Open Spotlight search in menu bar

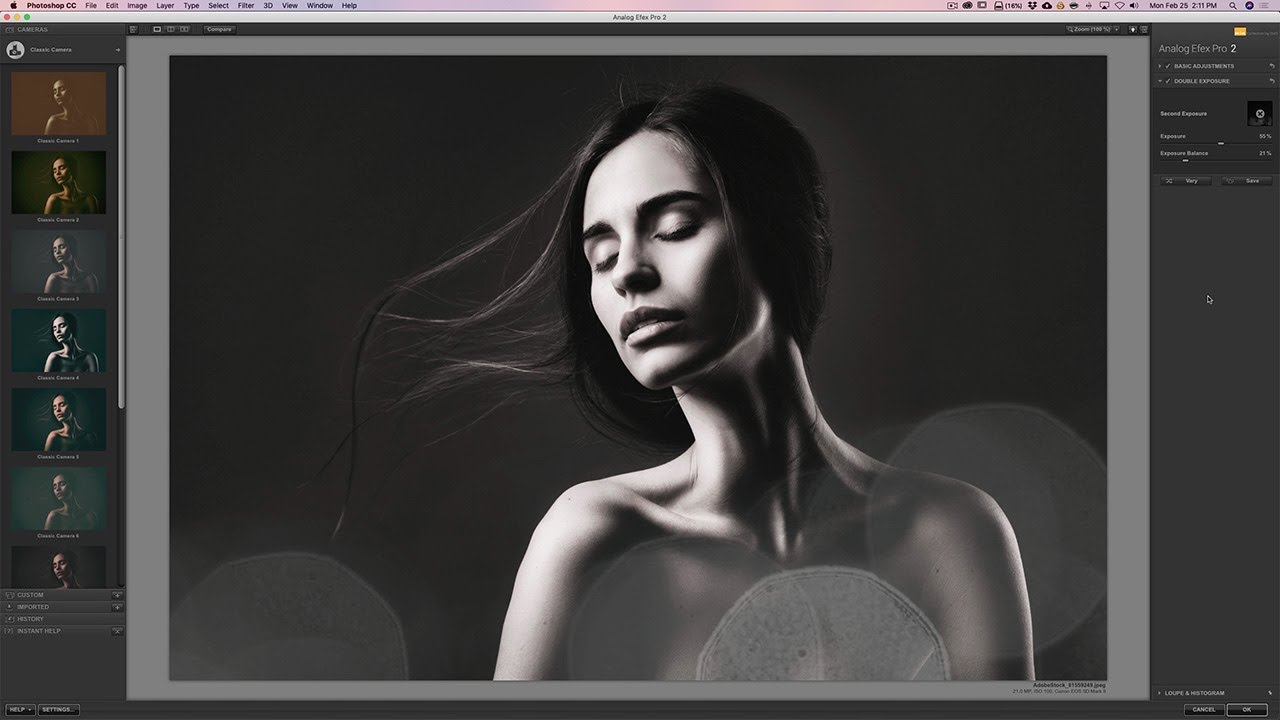pos(1234,5)
